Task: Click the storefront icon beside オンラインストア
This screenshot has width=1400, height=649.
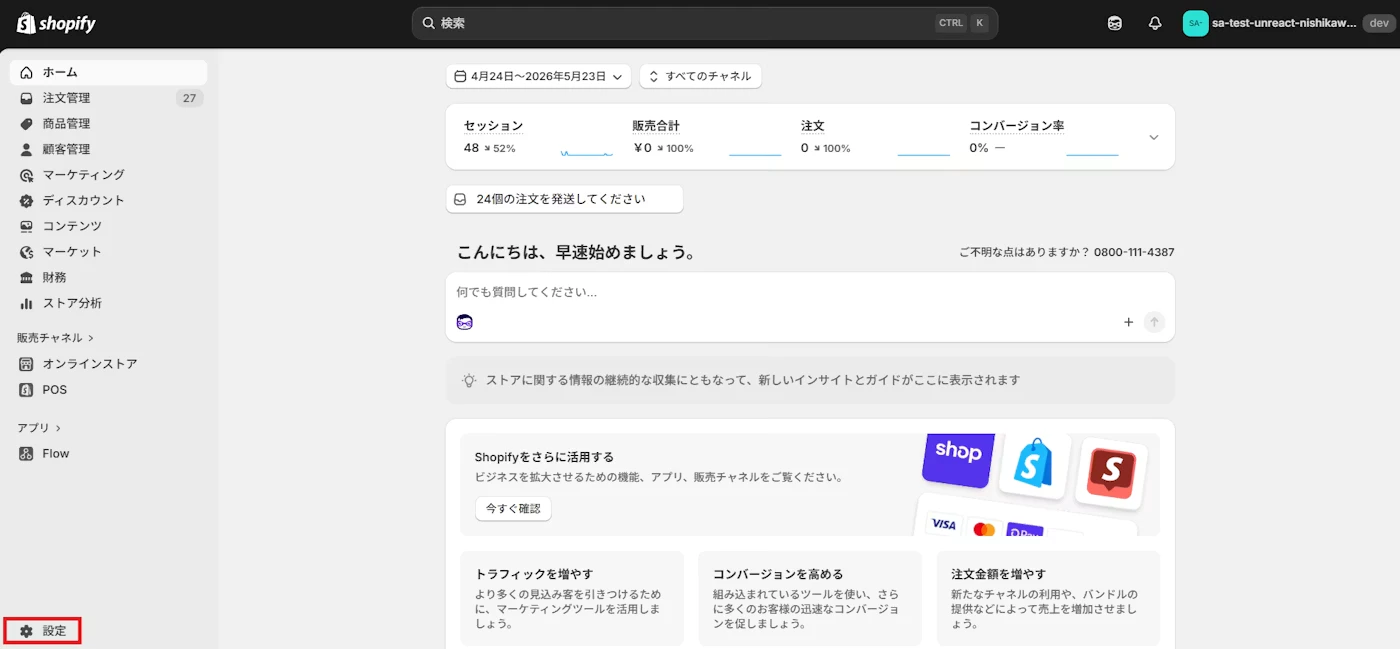Action: pyautogui.click(x=26, y=364)
